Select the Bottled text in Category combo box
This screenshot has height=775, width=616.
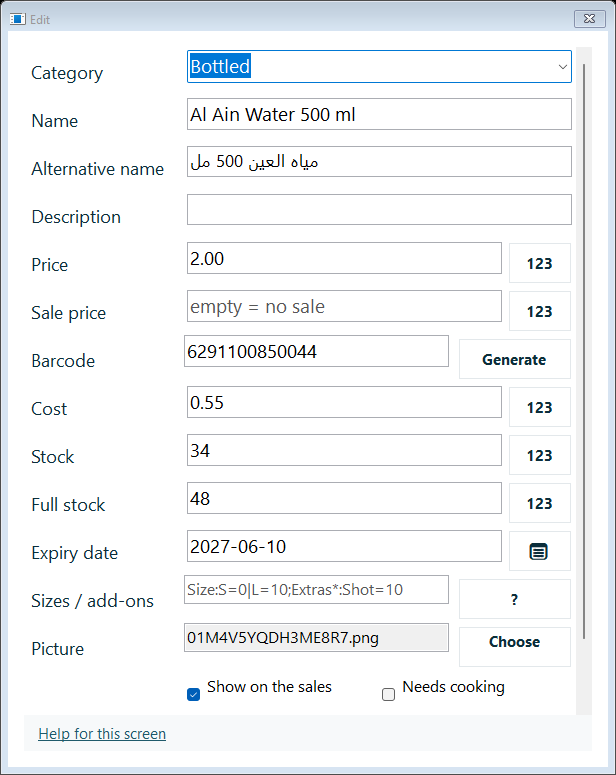point(220,66)
